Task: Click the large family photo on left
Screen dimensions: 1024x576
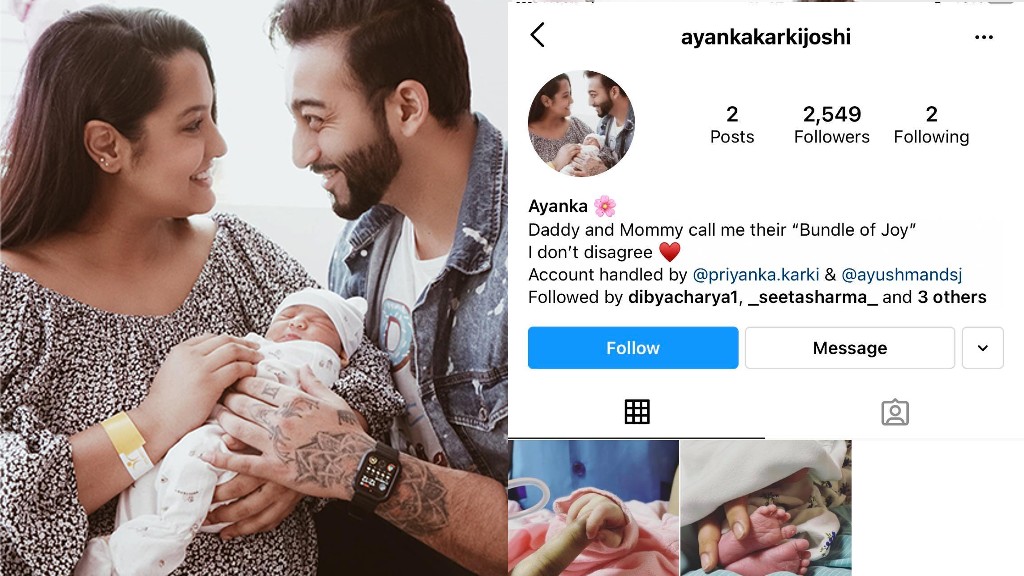Action: 253,288
